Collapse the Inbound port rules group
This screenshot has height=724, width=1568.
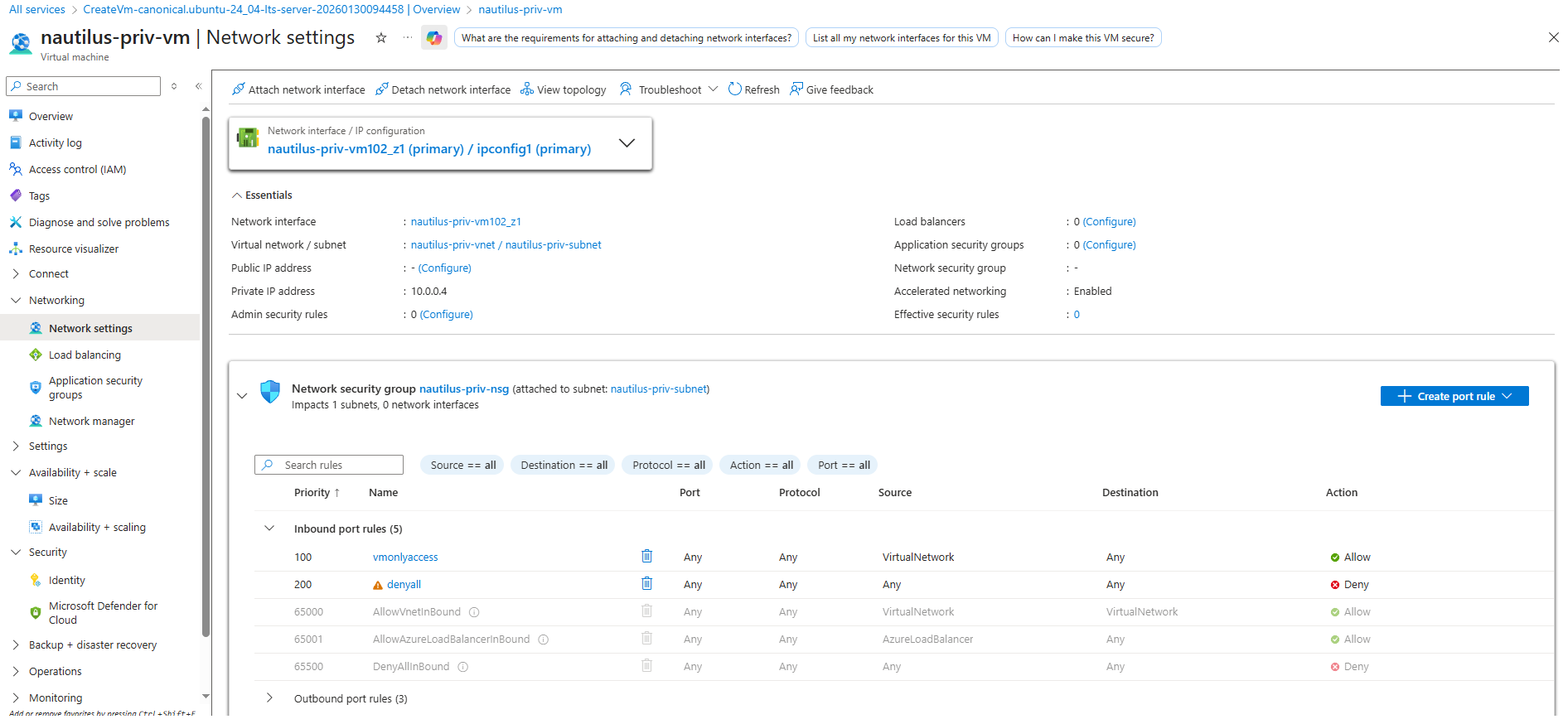point(269,529)
